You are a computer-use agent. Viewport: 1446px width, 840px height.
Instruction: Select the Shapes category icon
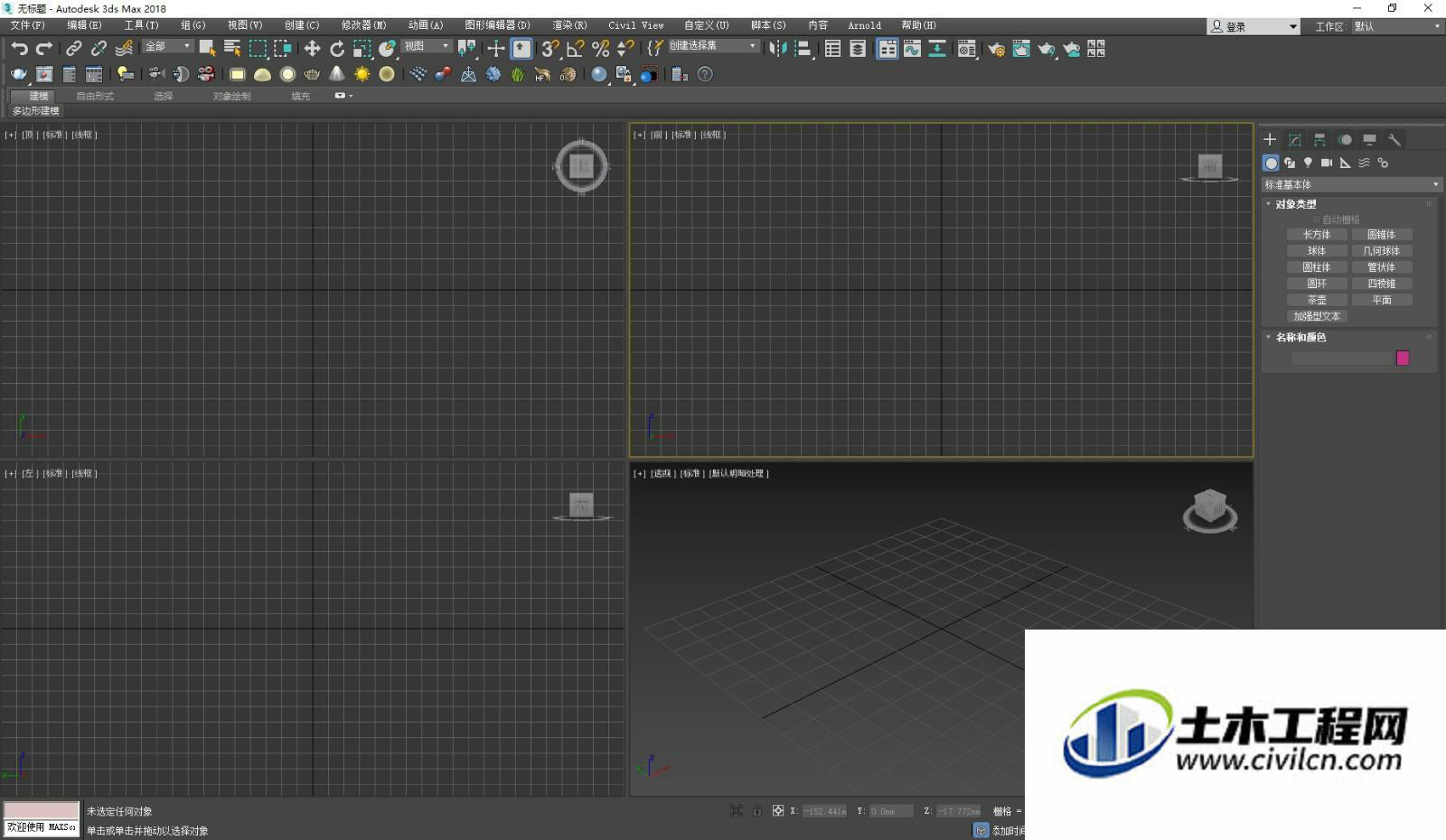[1290, 163]
